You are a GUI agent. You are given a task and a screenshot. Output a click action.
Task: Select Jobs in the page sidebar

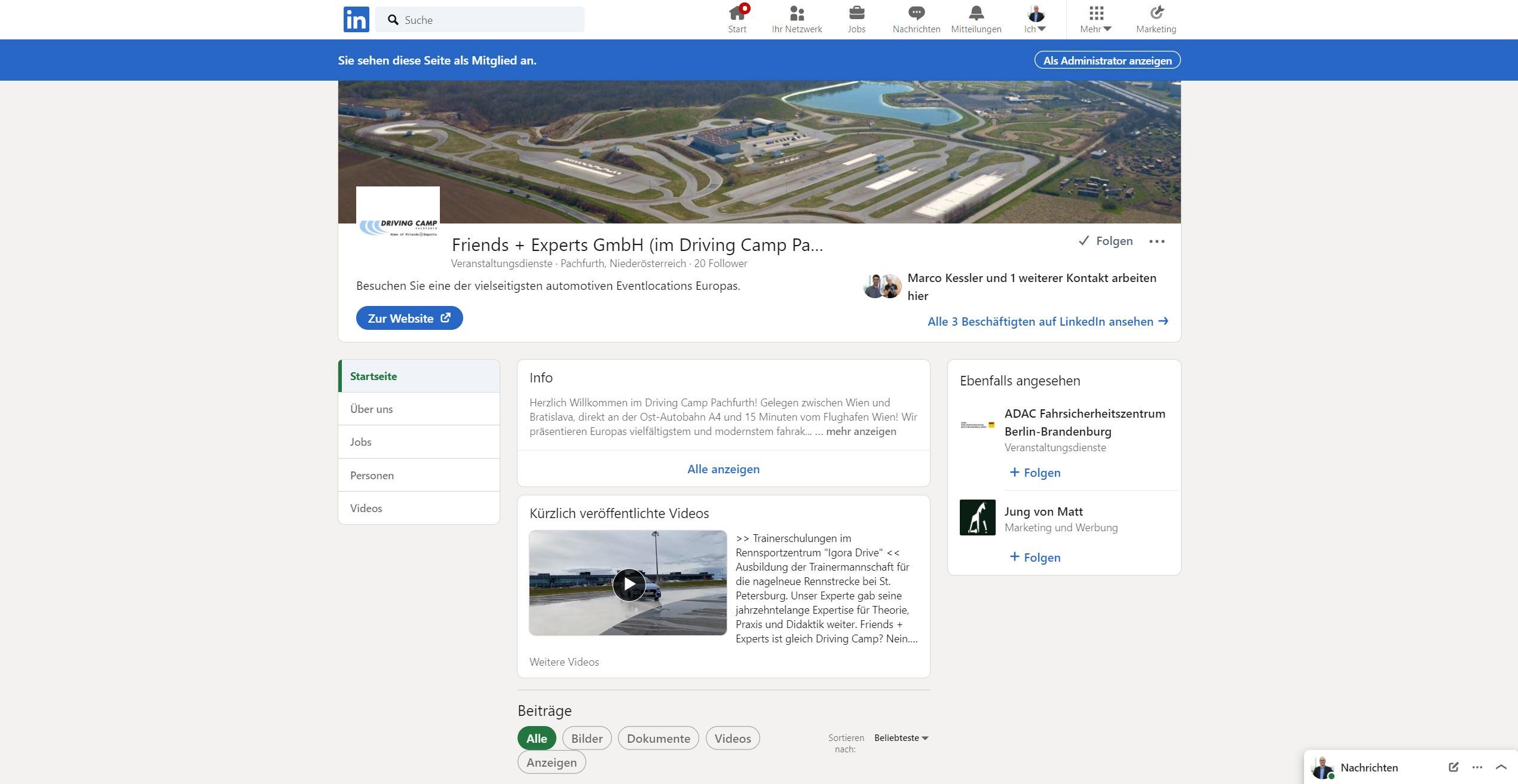419,442
